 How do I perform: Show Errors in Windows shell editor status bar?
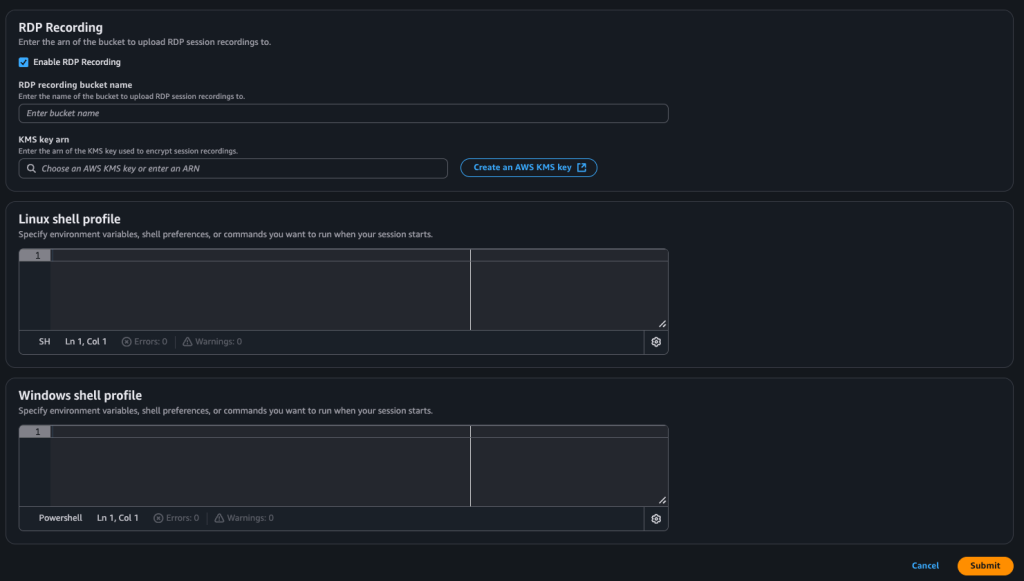[177, 518]
